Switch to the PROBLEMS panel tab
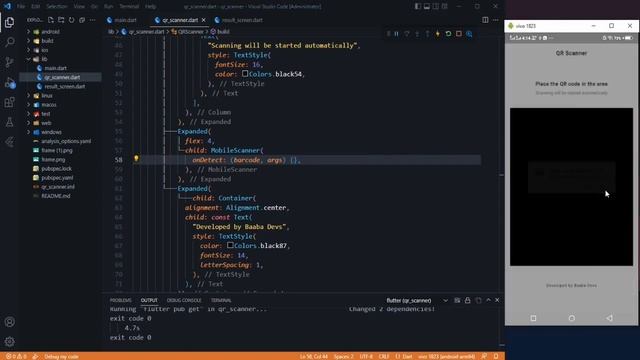Image resolution: width=640 pixels, height=360 pixels. click(121, 300)
